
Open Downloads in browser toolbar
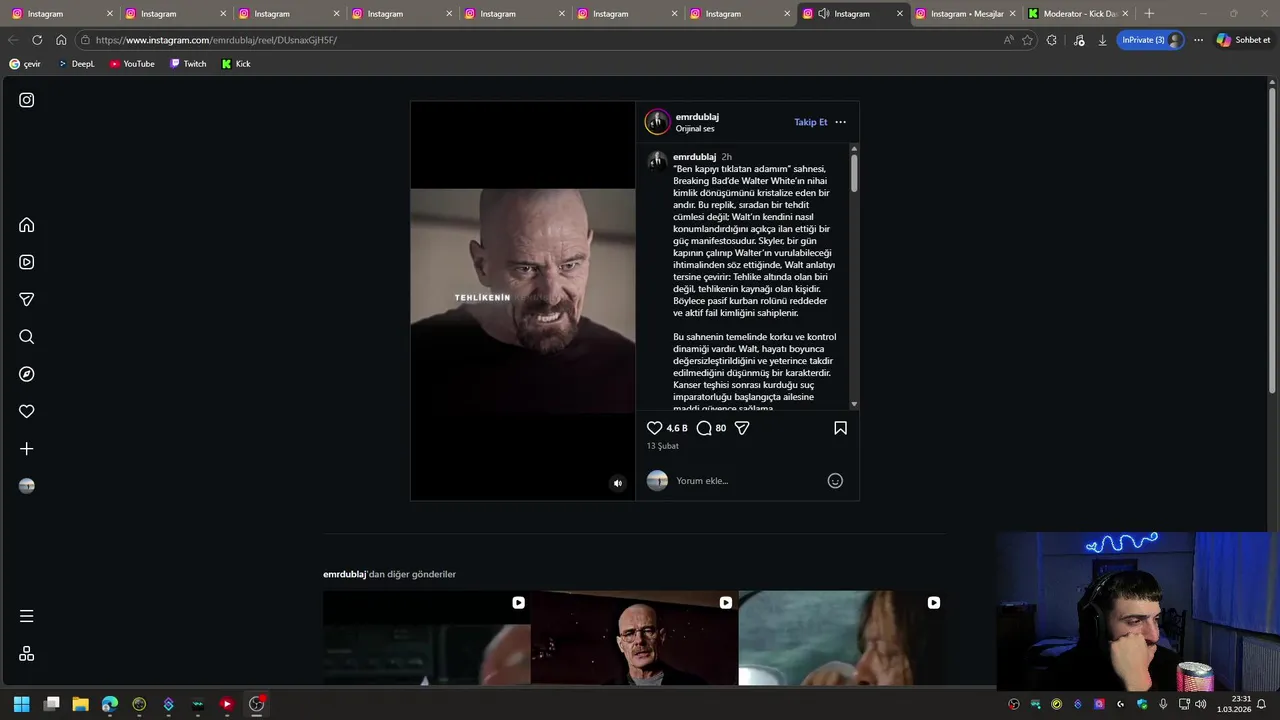pyautogui.click(x=1102, y=40)
